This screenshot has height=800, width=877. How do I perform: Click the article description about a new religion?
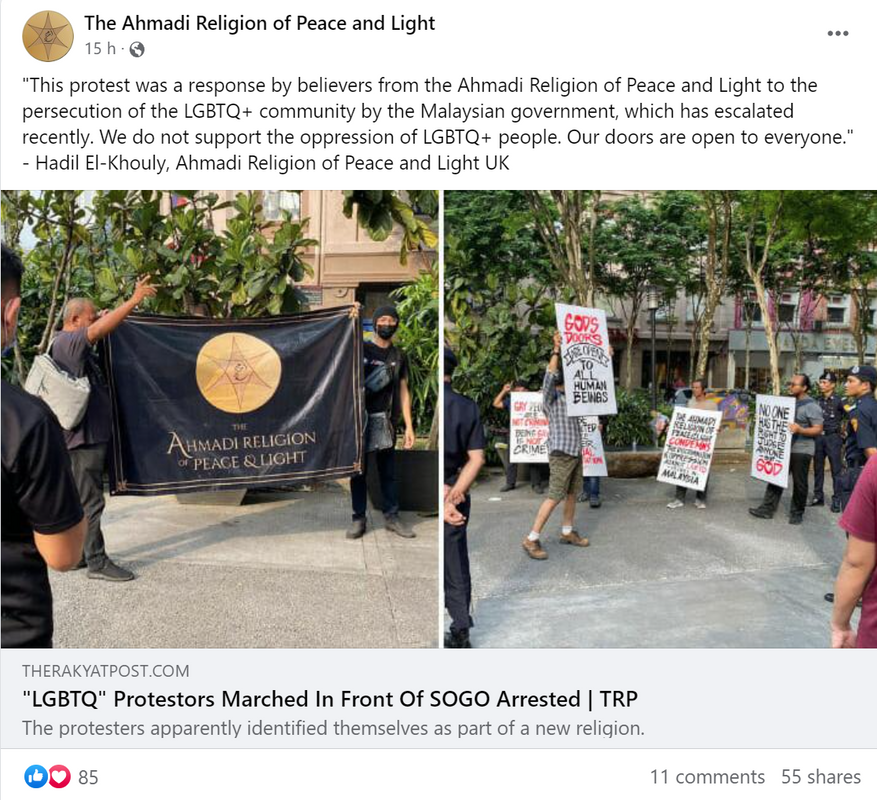[333, 728]
